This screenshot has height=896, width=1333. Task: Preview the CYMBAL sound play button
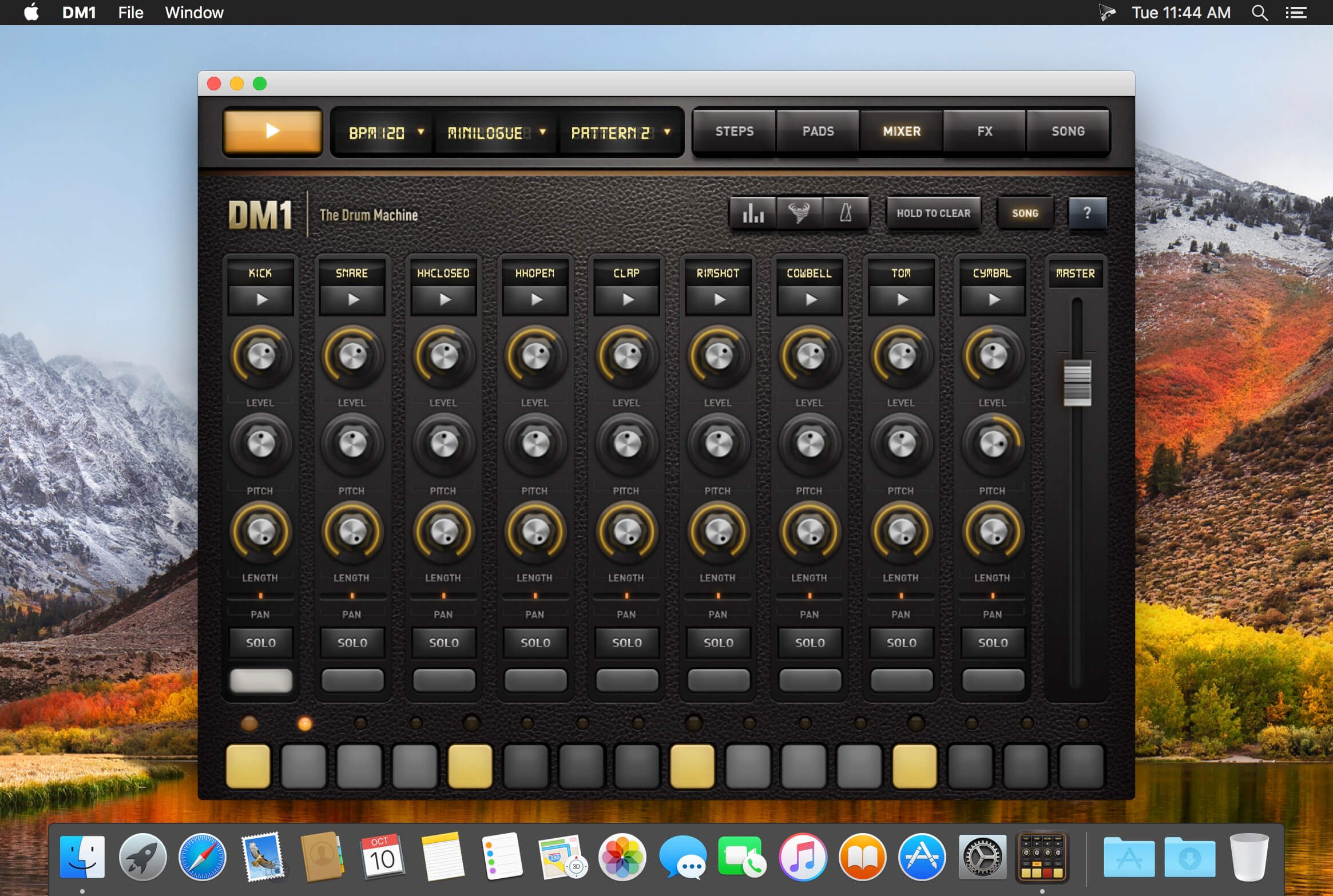tap(993, 299)
